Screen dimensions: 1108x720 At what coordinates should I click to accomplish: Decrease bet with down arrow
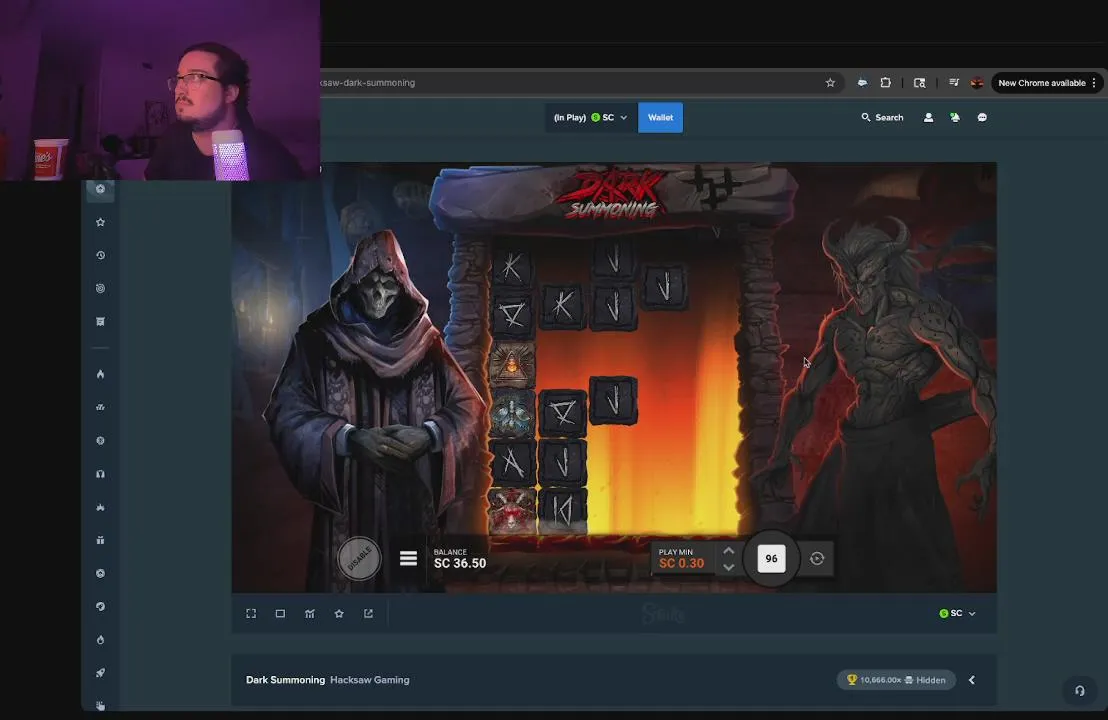(x=729, y=567)
